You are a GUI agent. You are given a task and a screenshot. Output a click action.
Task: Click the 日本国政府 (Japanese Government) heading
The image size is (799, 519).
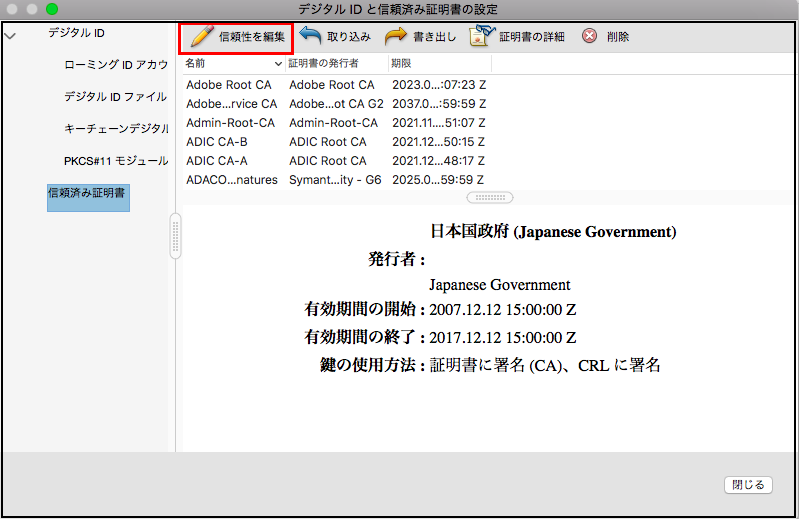click(553, 232)
